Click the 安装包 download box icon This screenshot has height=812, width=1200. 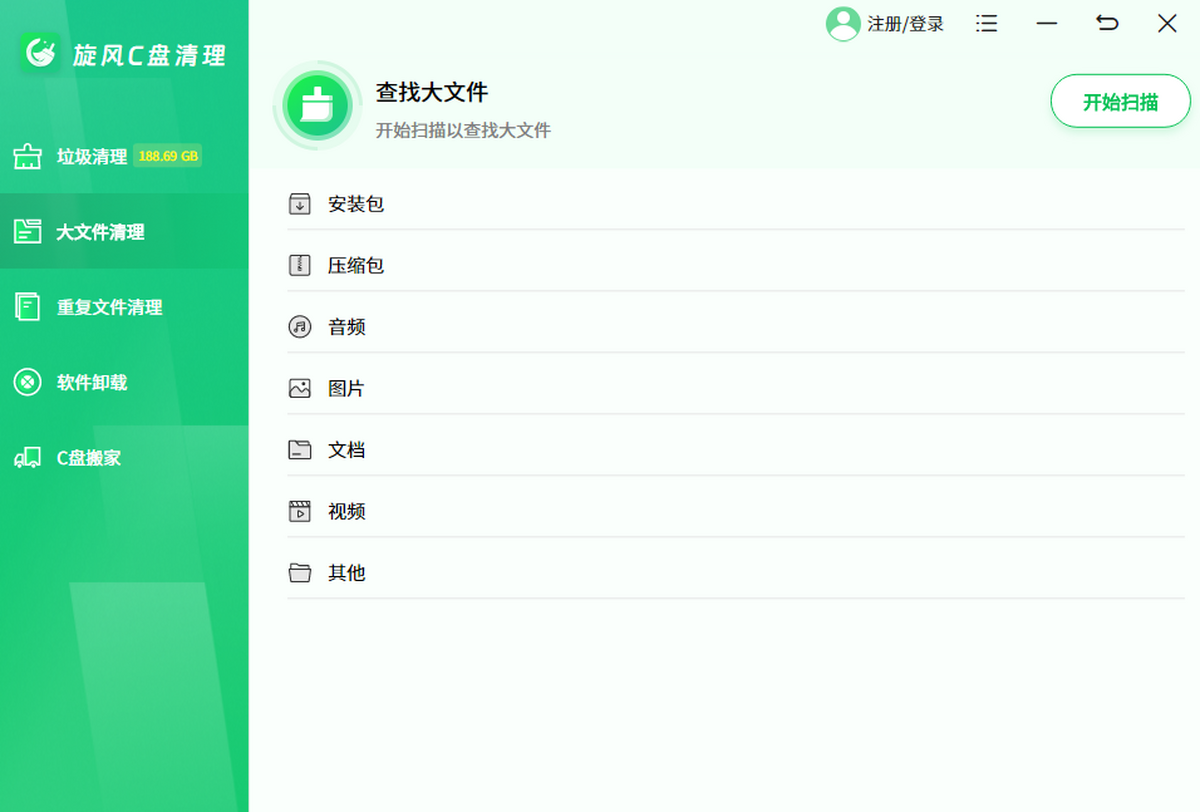tap(300, 204)
